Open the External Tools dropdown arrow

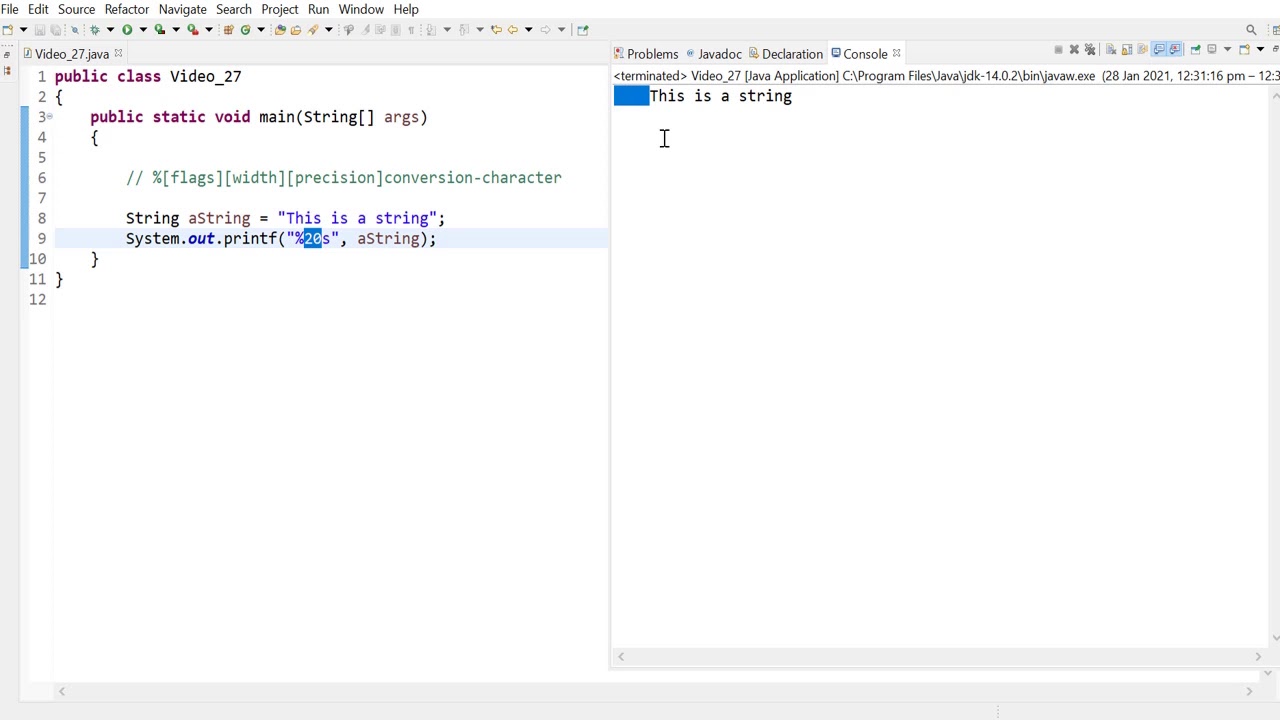[x=209, y=29]
